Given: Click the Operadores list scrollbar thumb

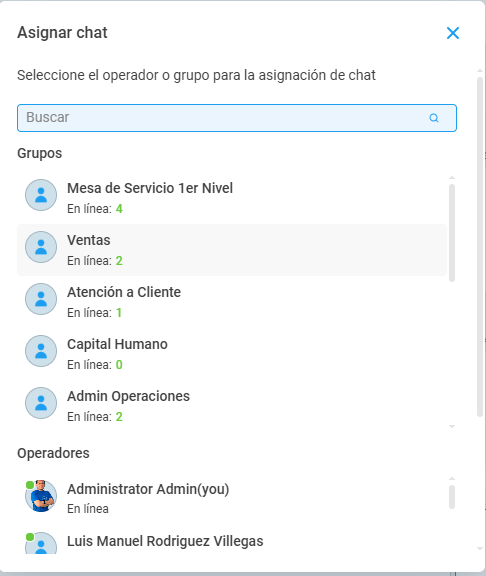Looking at the screenshot, I should coord(452,497).
